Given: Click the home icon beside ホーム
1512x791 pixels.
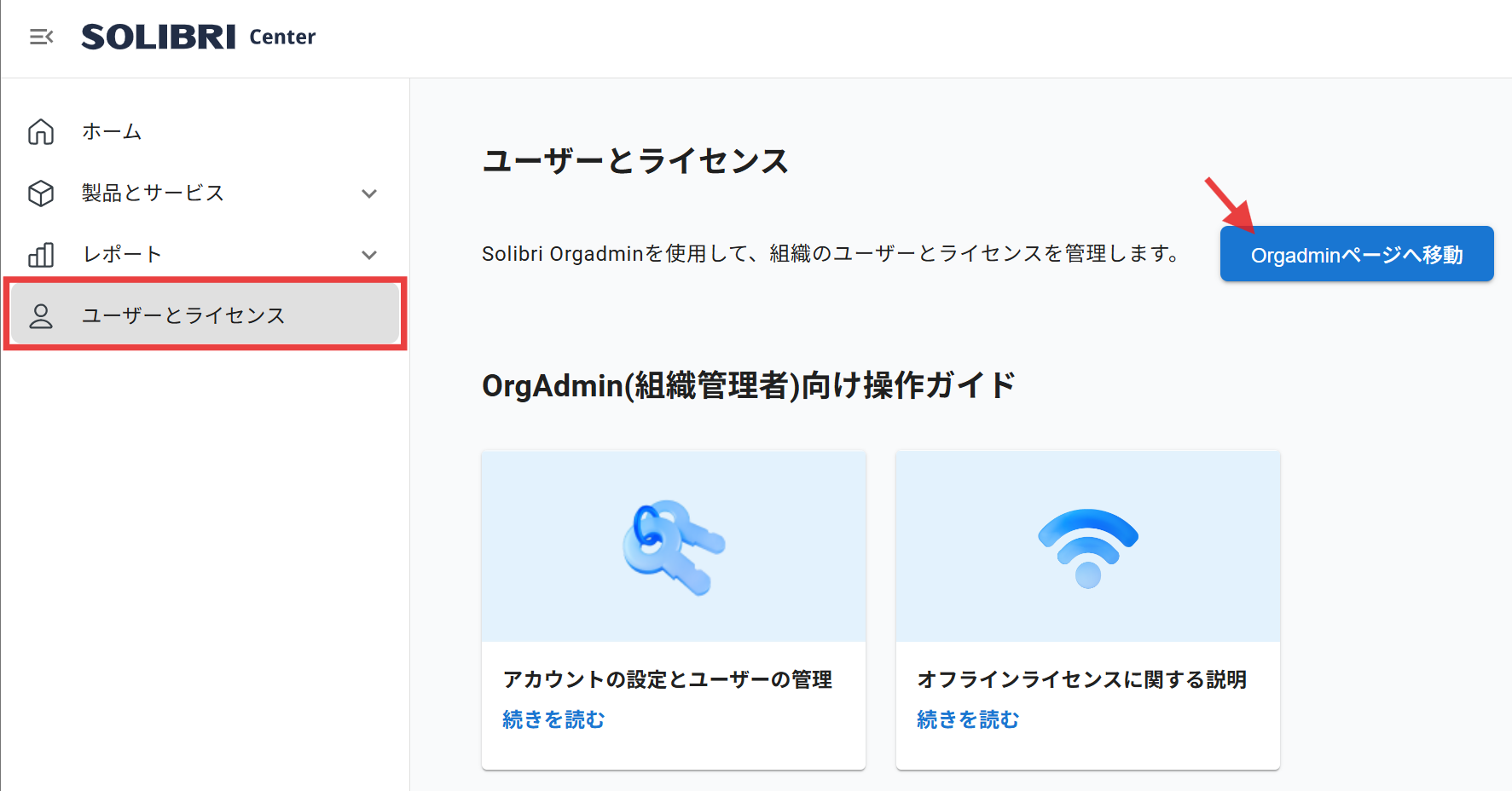Looking at the screenshot, I should click(x=41, y=132).
